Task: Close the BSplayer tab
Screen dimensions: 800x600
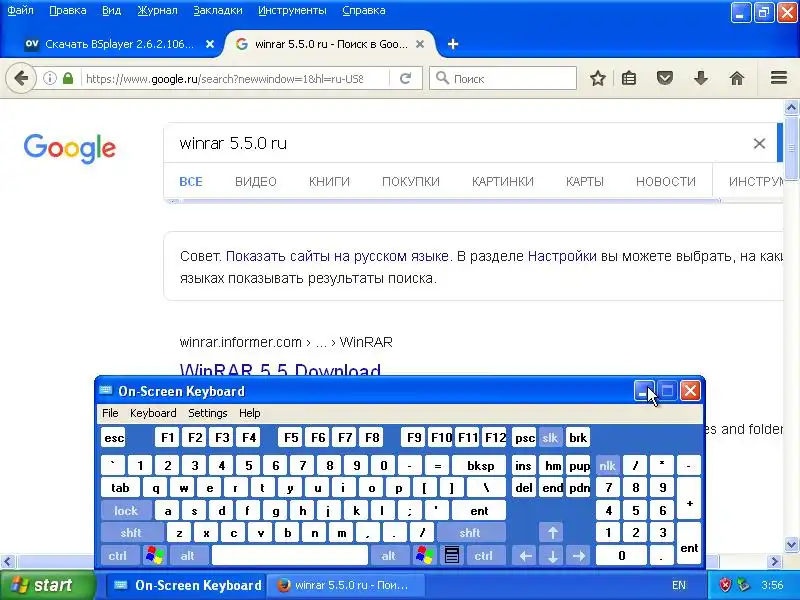Action: [210, 44]
